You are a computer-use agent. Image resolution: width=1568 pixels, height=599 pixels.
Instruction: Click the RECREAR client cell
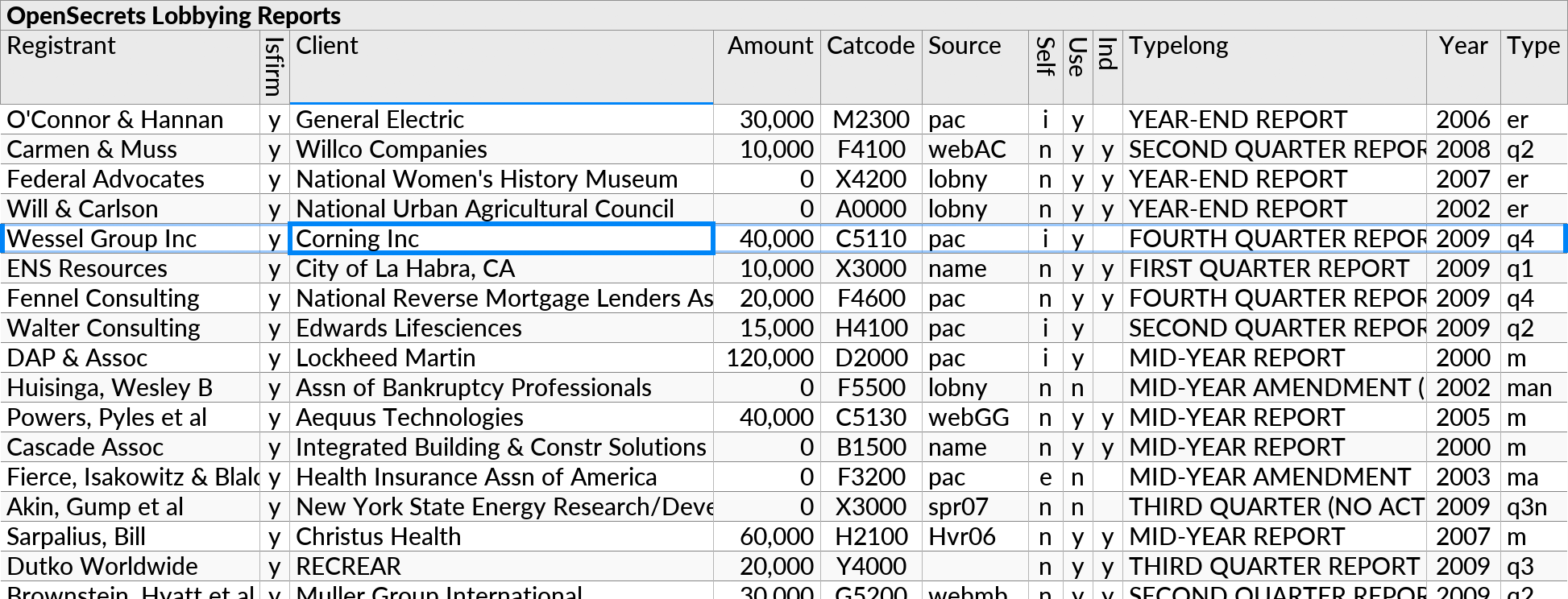point(501,566)
